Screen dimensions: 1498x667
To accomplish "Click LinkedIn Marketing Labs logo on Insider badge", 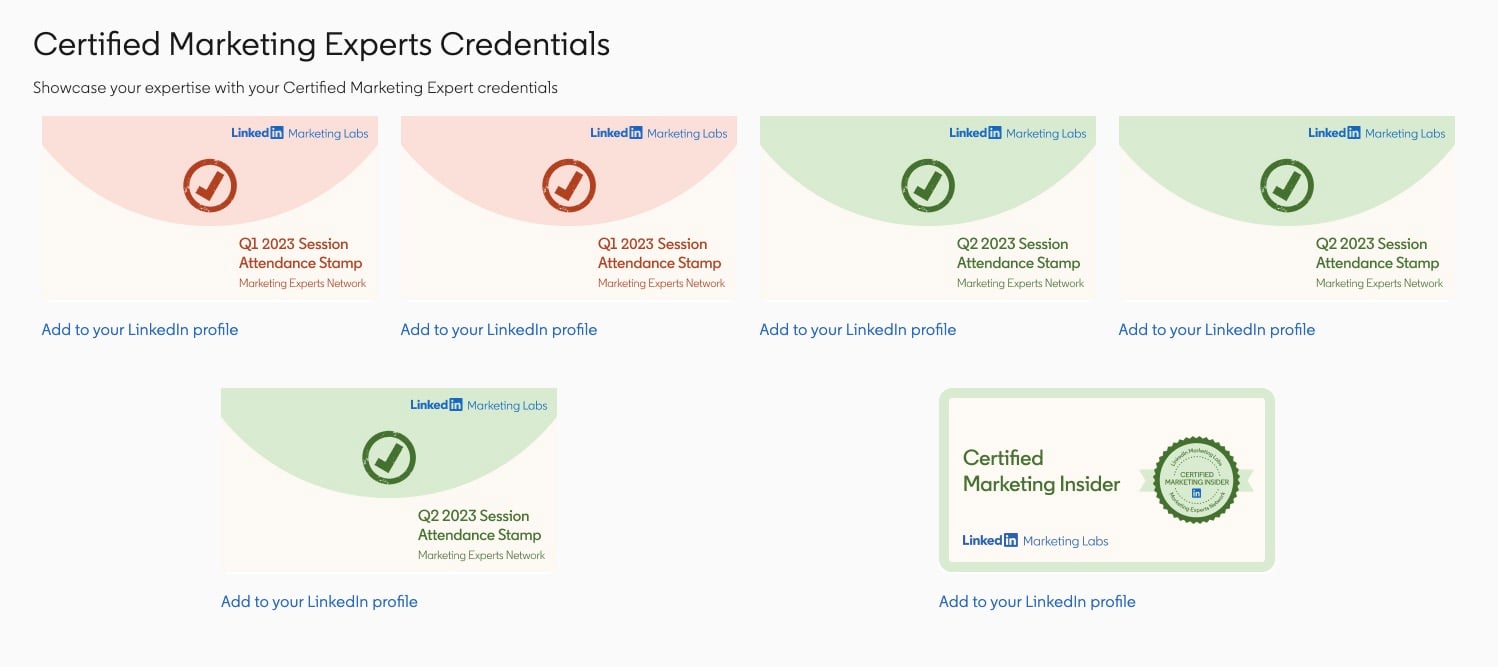I will coord(1035,540).
